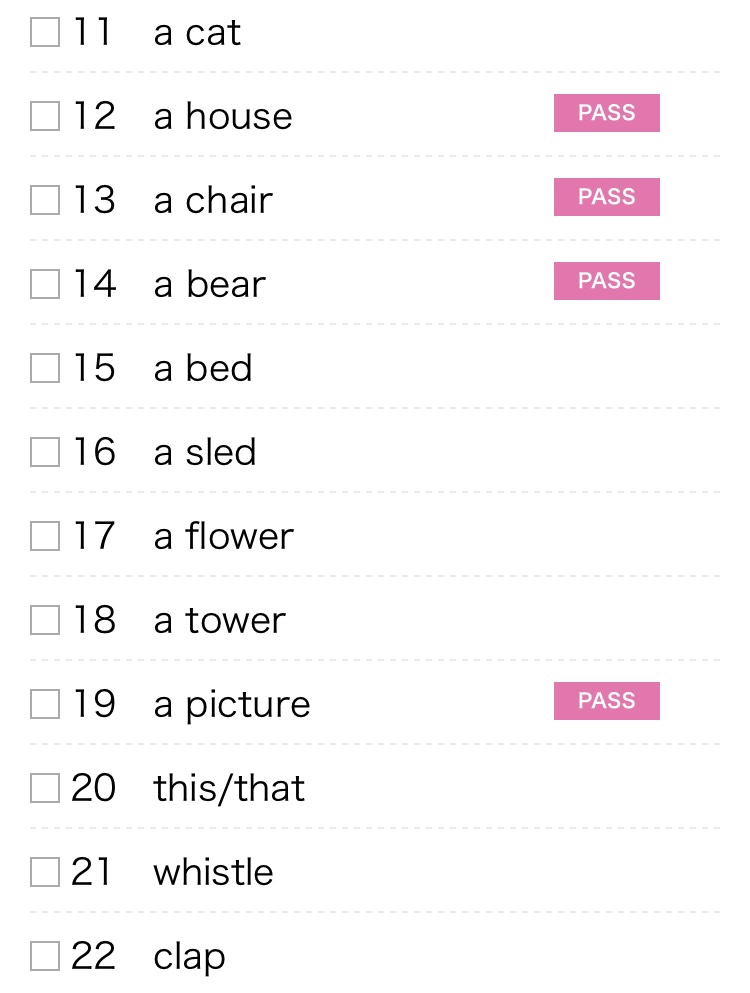
Task: Tick the checkbox for 22 clap
Action: coord(45,956)
